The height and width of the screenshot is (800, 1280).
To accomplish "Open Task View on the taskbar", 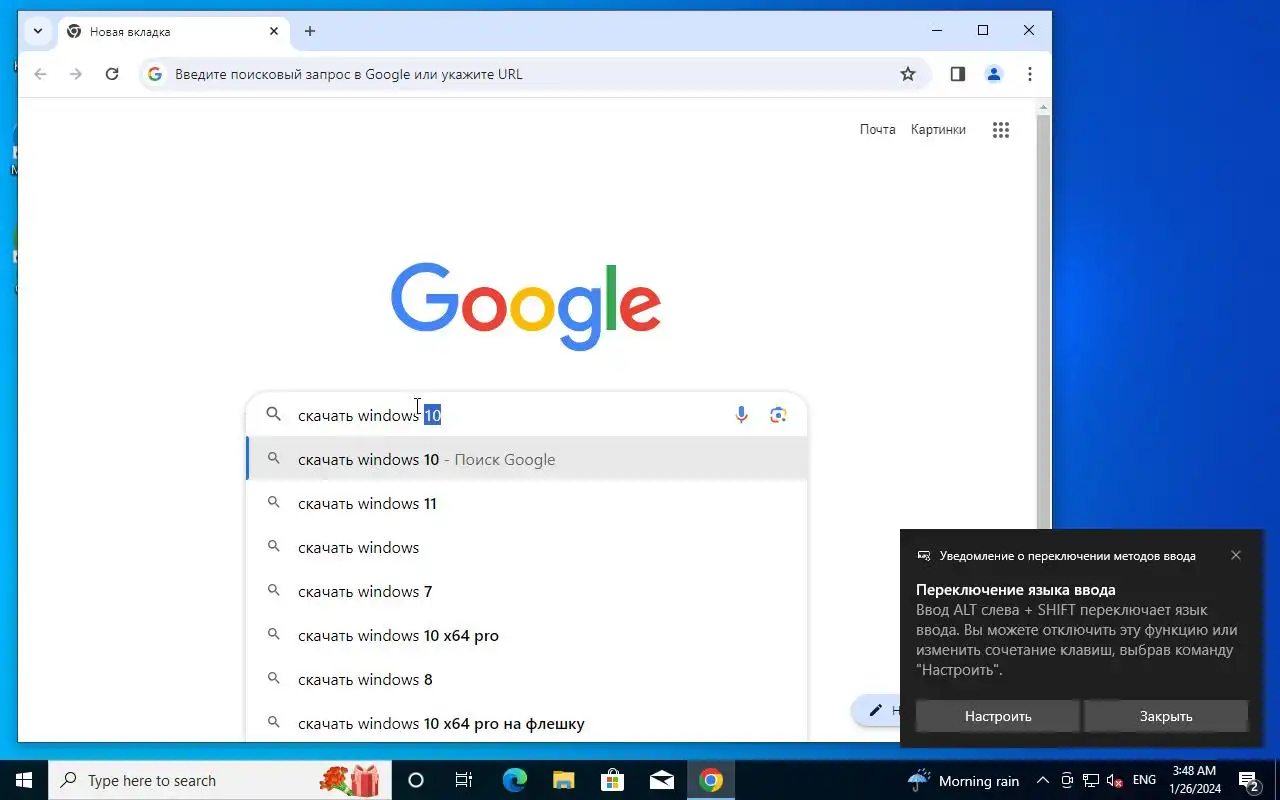I will click(x=464, y=780).
